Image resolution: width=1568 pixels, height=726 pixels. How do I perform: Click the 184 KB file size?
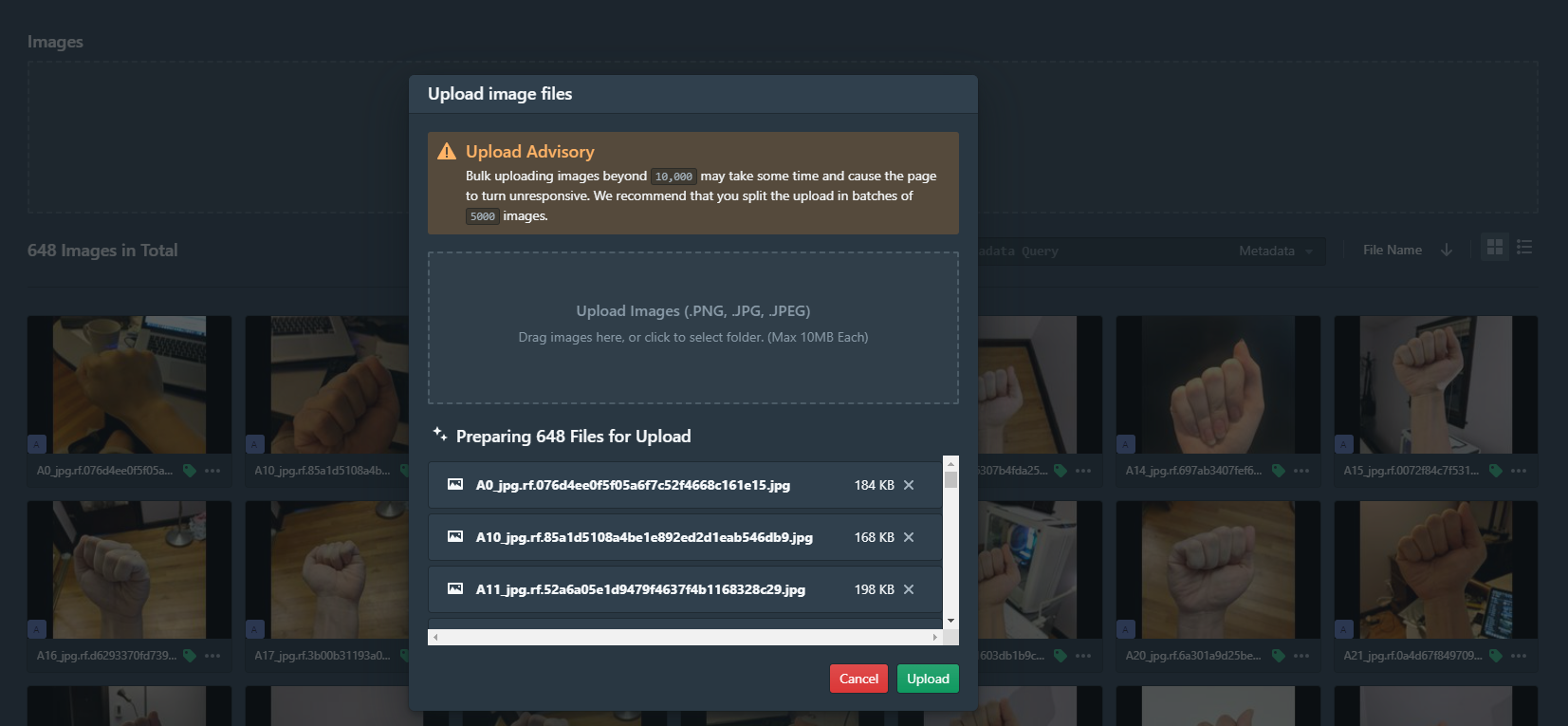click(875, 485)
